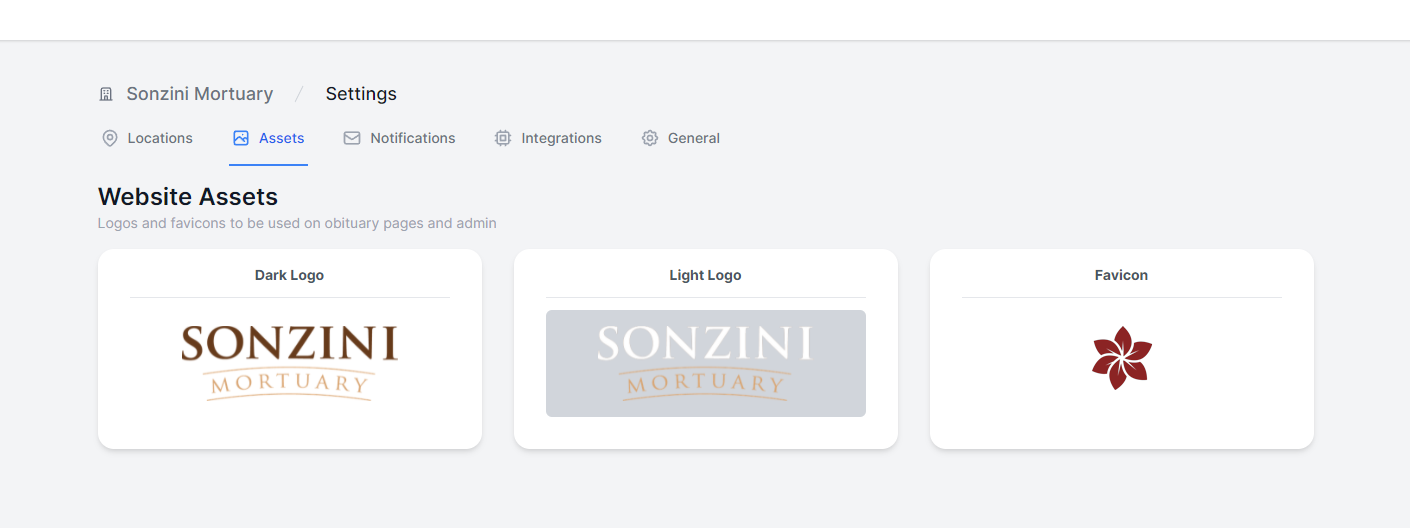Click the Settings breadcrumb text
The height and width of the screenshot is (528, 1410).
(x=361, y=94)
